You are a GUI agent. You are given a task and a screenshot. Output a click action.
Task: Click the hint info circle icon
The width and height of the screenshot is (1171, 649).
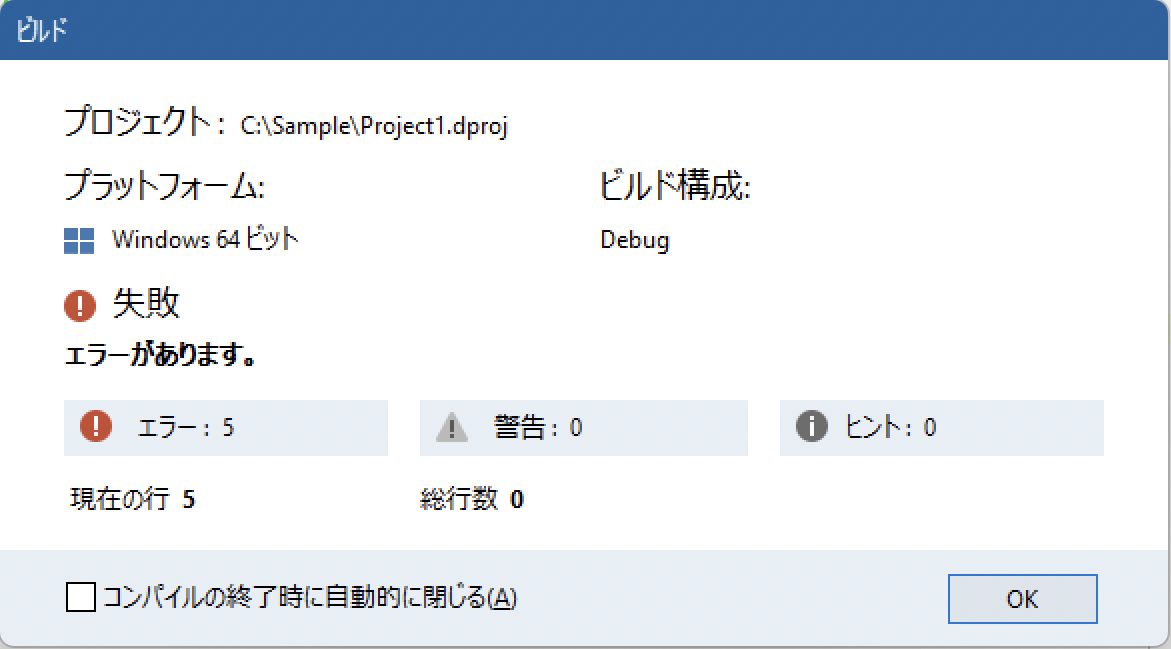811,426
